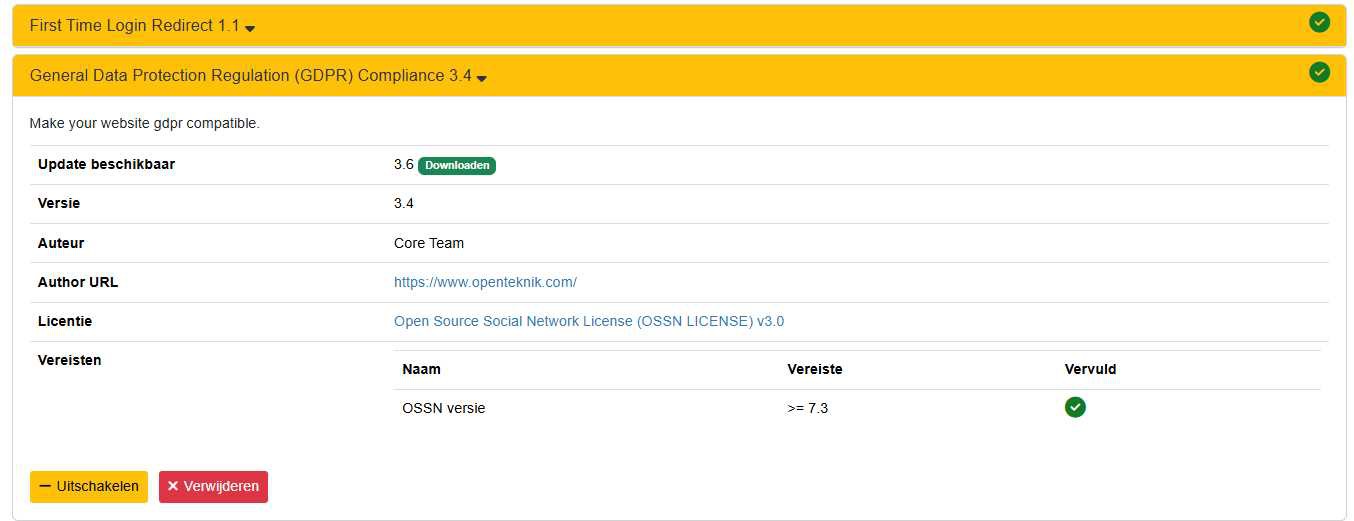1354x521 pixels.
Task: Expand the First Time Login Redirect caret arrow
Action: click(x=250, y=29)
